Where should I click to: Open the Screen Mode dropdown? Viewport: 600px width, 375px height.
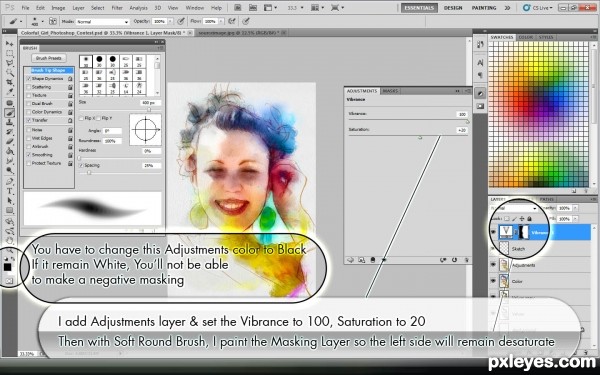coord(338,8)
